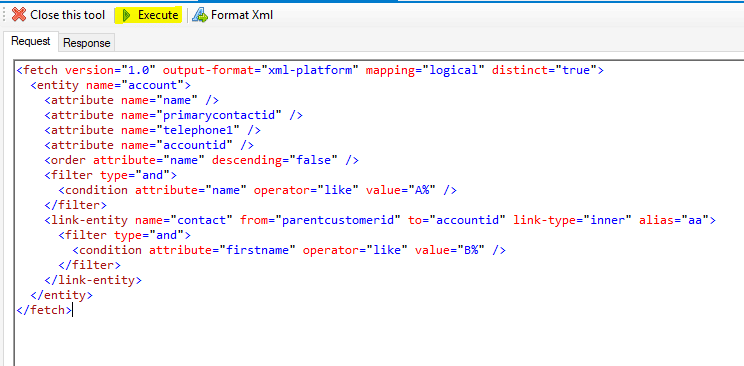Click the fetch version="1.0" line
Screen dimensions: 744x366
tap(310, 70)
